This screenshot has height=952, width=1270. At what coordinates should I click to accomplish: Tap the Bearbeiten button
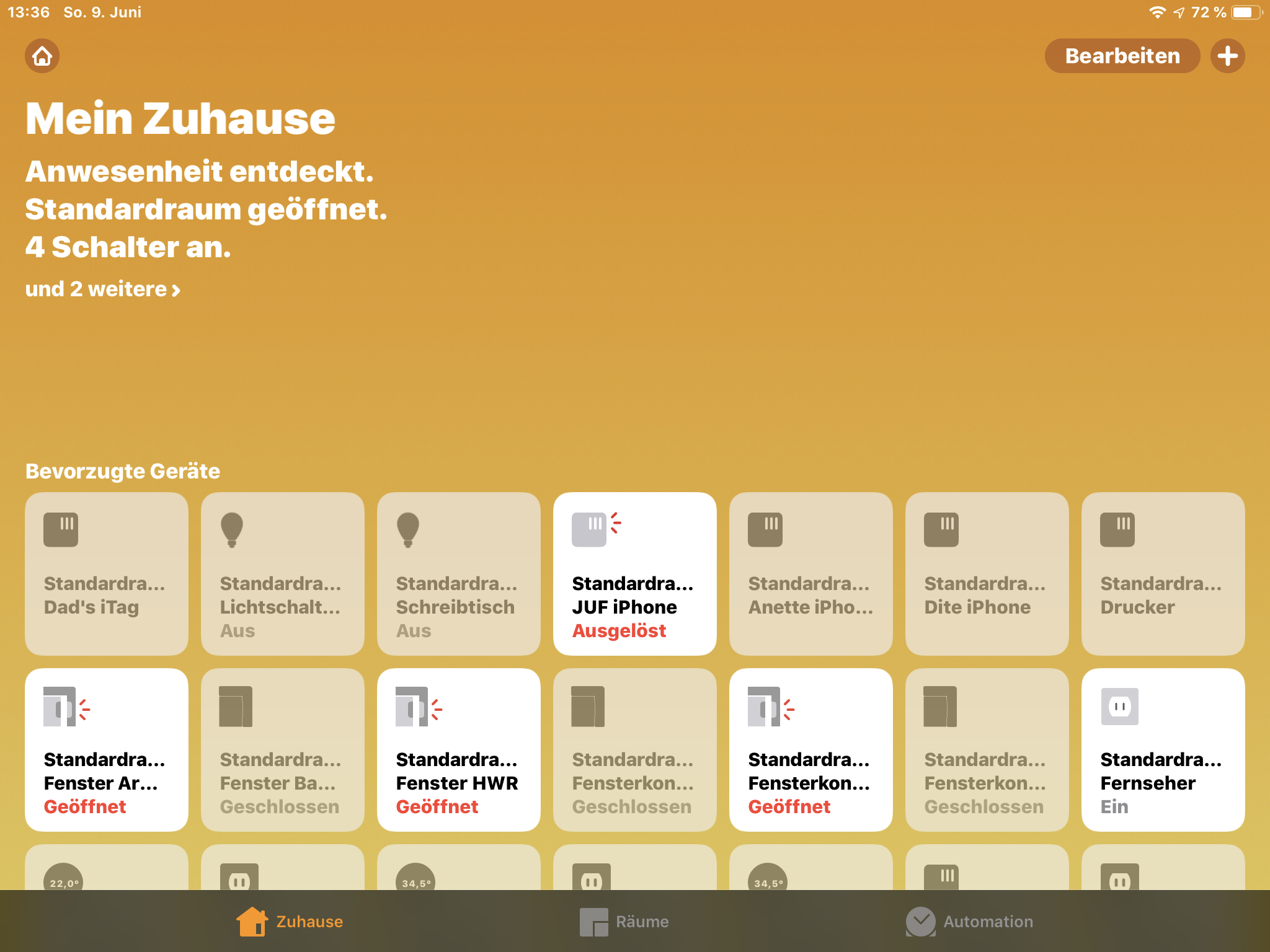pyautogui.click(x=1122, y=56)
